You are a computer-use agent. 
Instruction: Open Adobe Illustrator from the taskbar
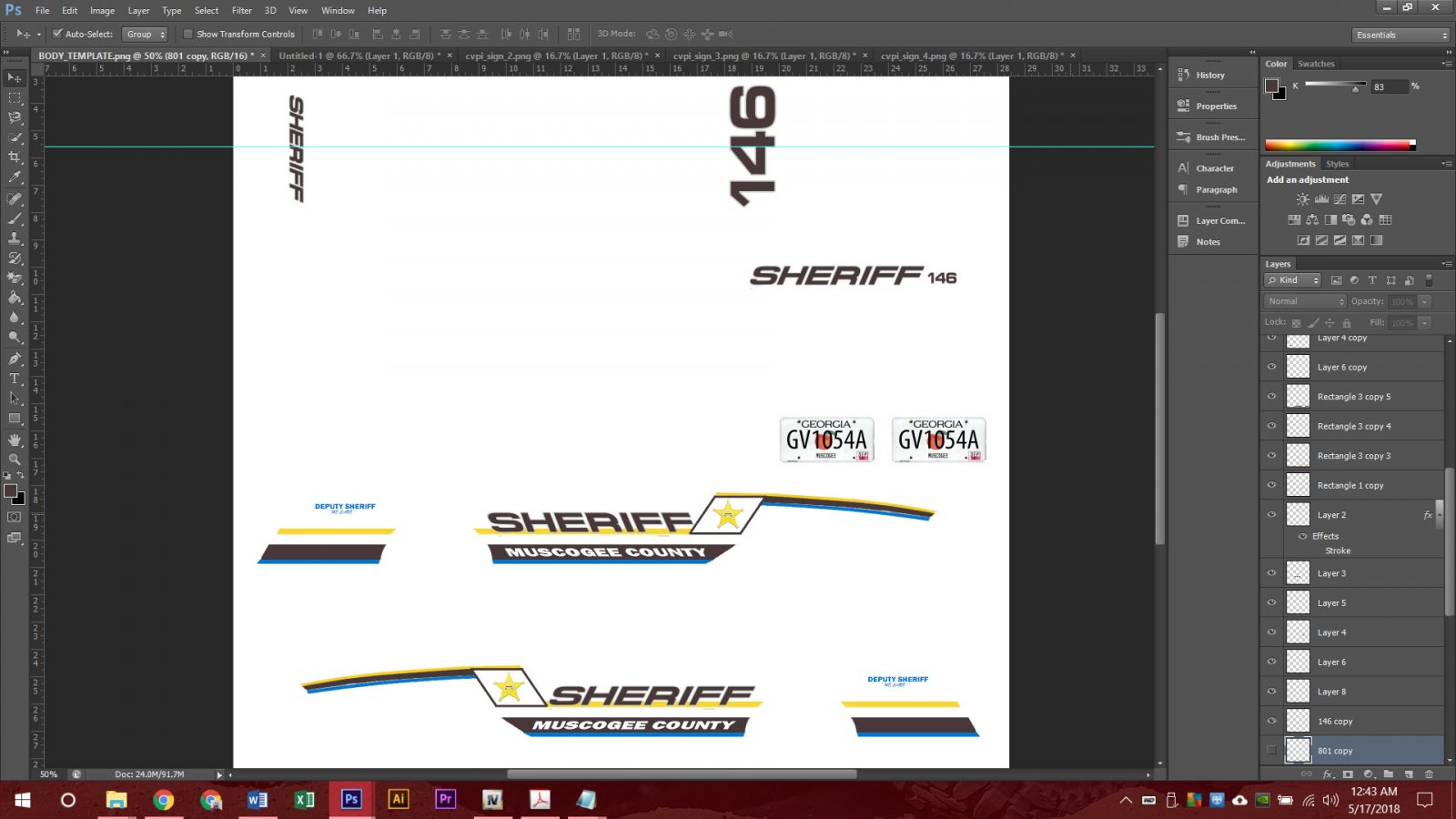398,800
